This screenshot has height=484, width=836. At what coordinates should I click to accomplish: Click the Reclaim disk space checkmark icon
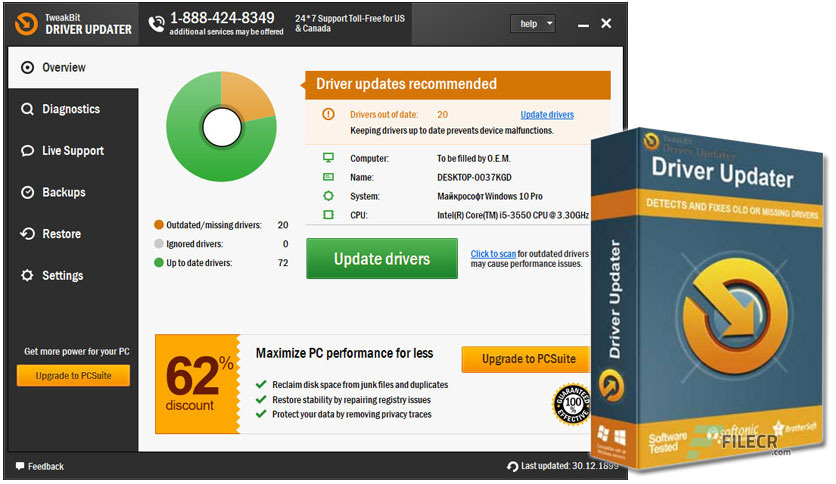pyautogui.click(x=261, y=384)
